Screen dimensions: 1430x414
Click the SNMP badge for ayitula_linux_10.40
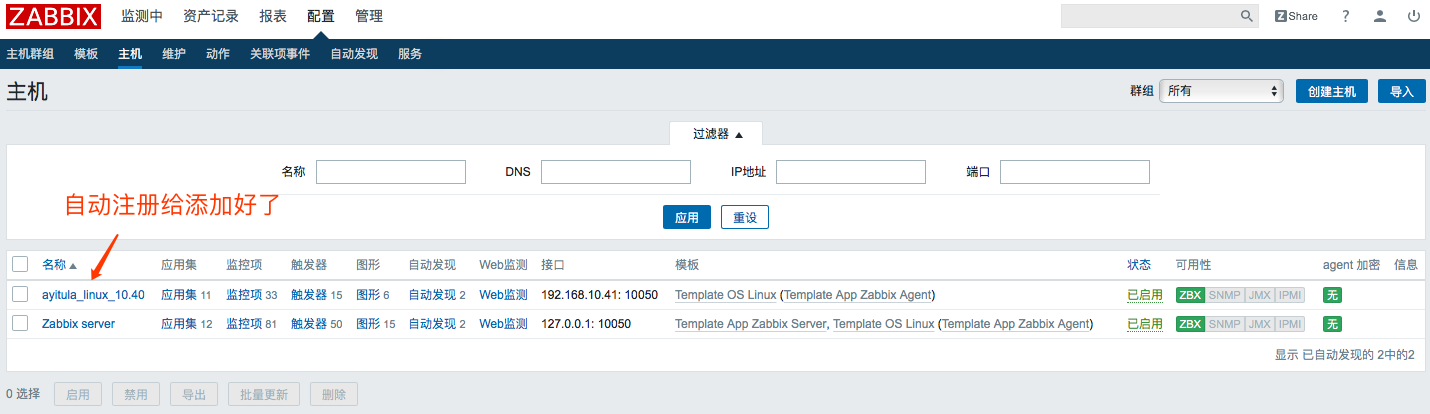click(1224, 295)
